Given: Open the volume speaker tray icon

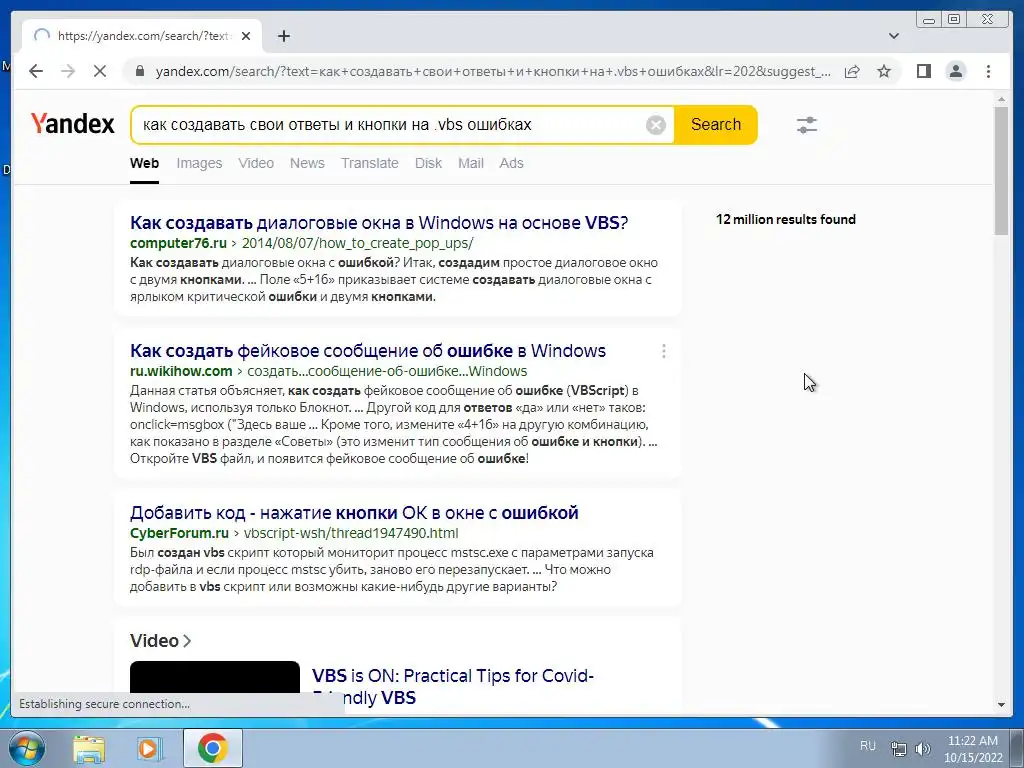Looking at the screenshot, I should (923, 749).
